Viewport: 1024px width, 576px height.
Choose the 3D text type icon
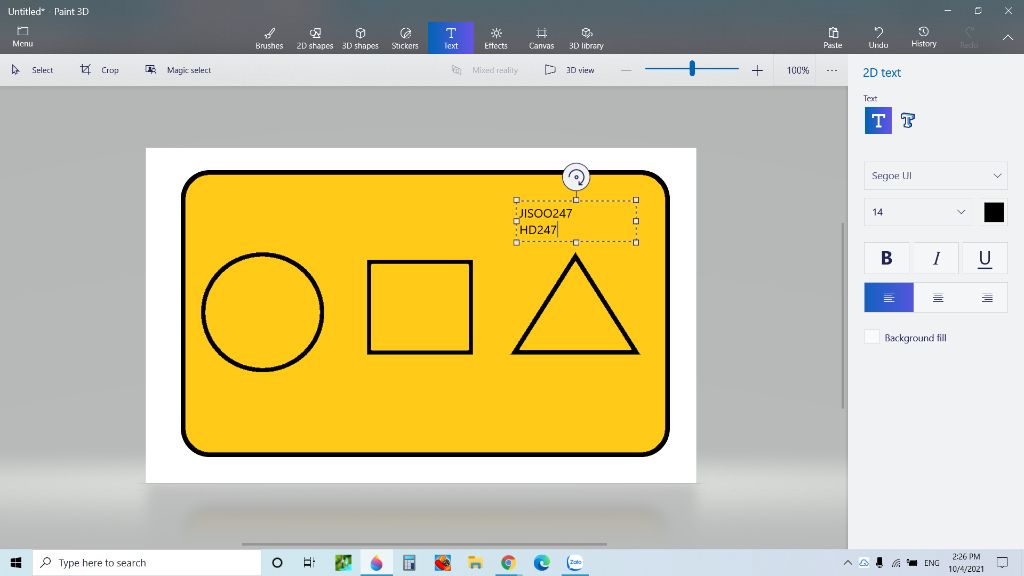pyautogui.click(x=908, y=121)
